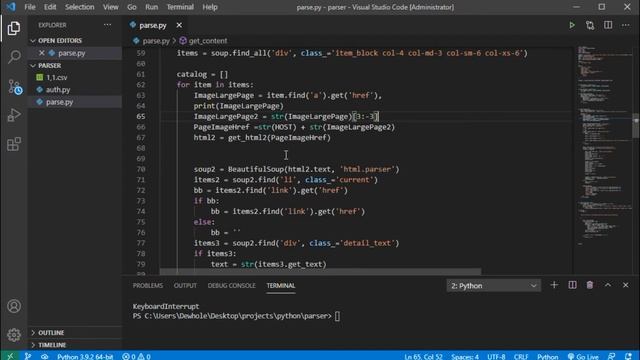Image resolution: width=640 pixels, height=360 pixels.
Task: Switch to the Output panel tab
Action: (185, 286)
